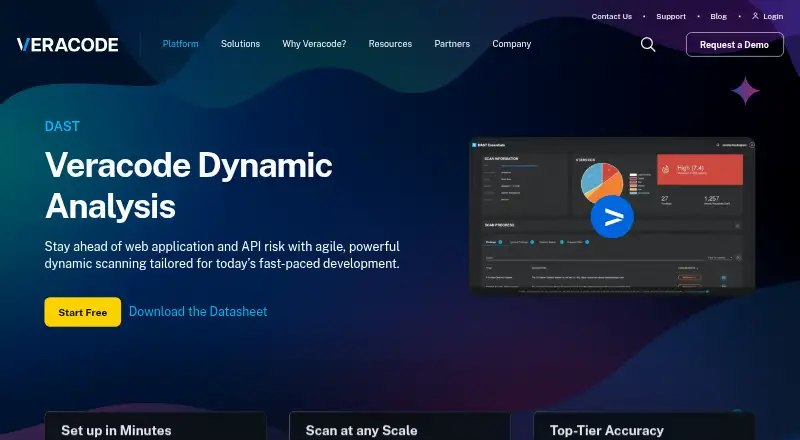Open the Download the Datasheet link

tap(198, 311)
